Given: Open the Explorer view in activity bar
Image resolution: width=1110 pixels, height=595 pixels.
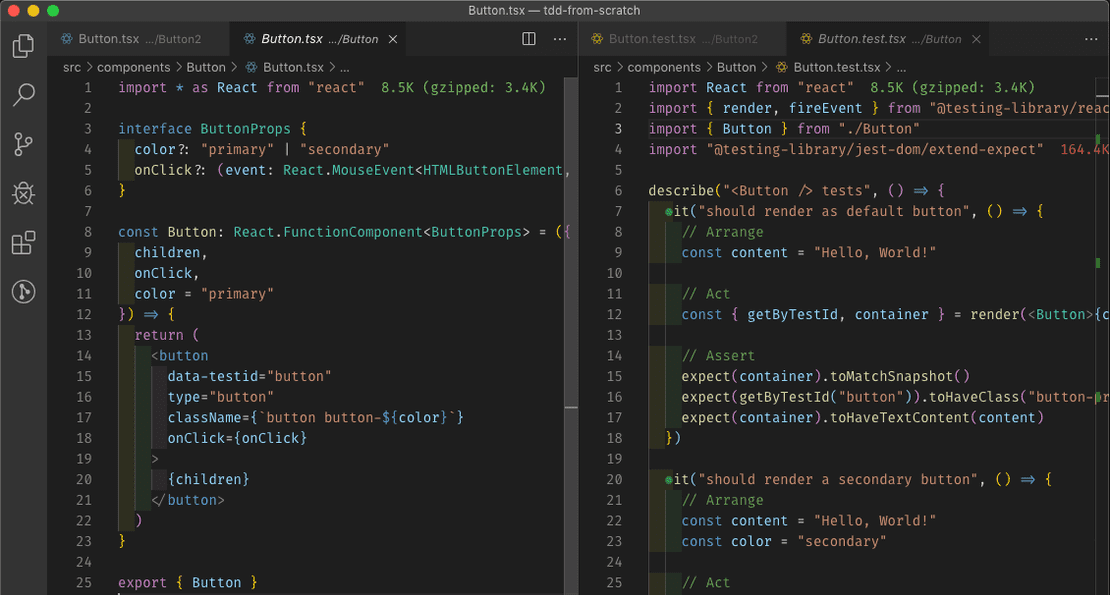Looking at the screenshot, I should coord(23,46).
